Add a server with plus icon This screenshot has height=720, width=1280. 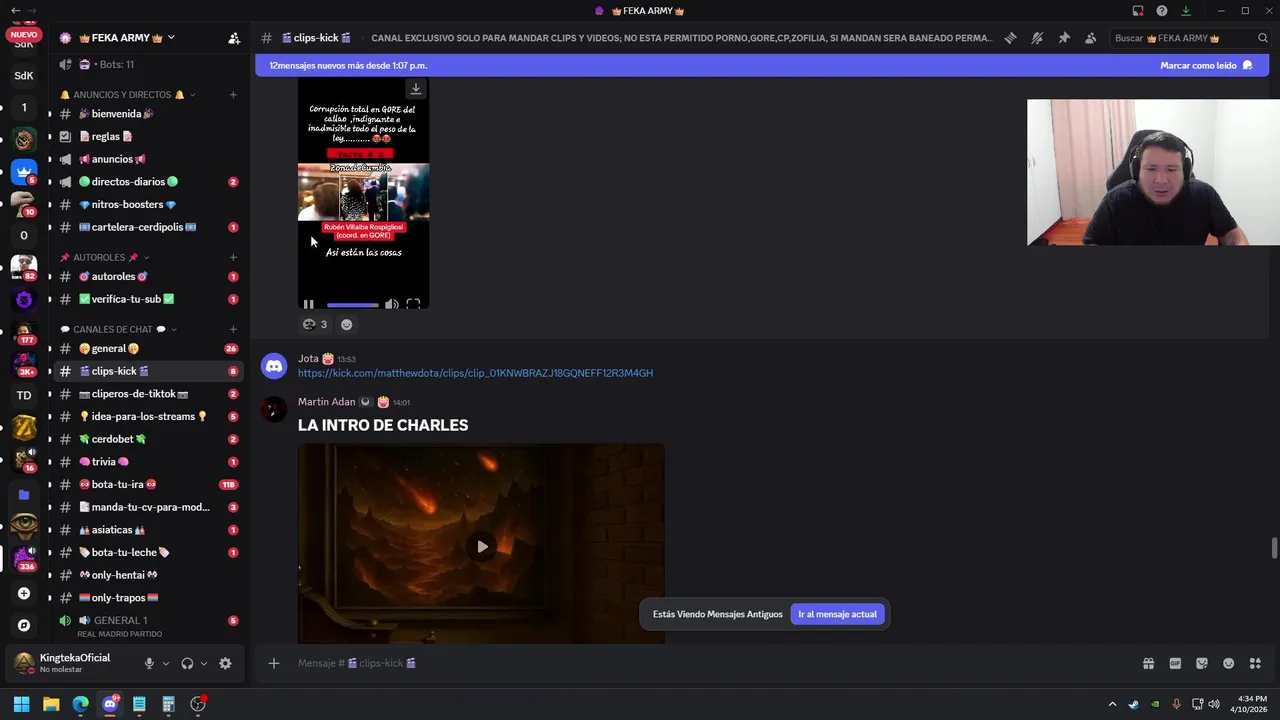[24, 593]
